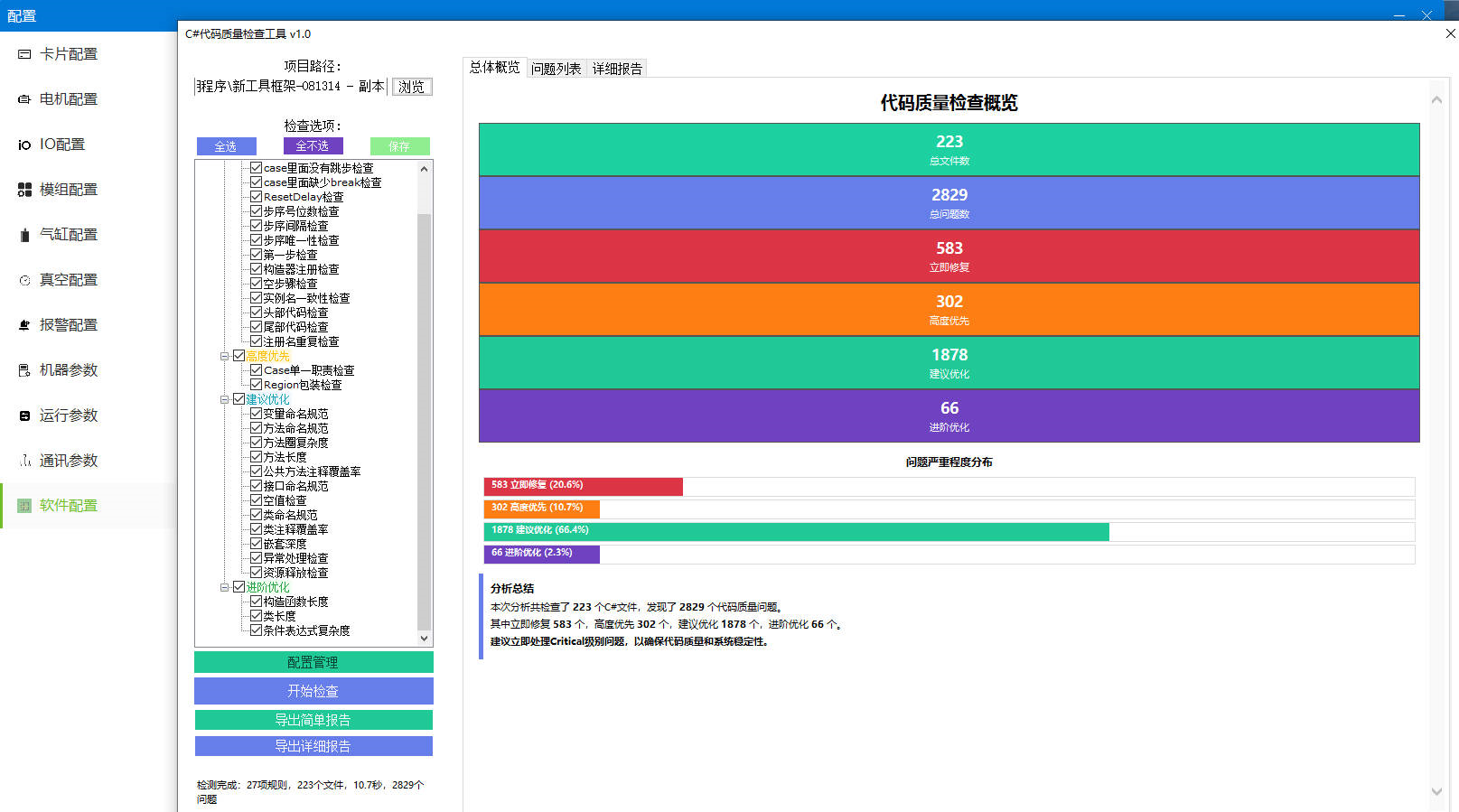Click the overview panel scroll-up arrow
Image resolution: width=1459 pixels, height=812 pixels.
tap(1436, 99)
